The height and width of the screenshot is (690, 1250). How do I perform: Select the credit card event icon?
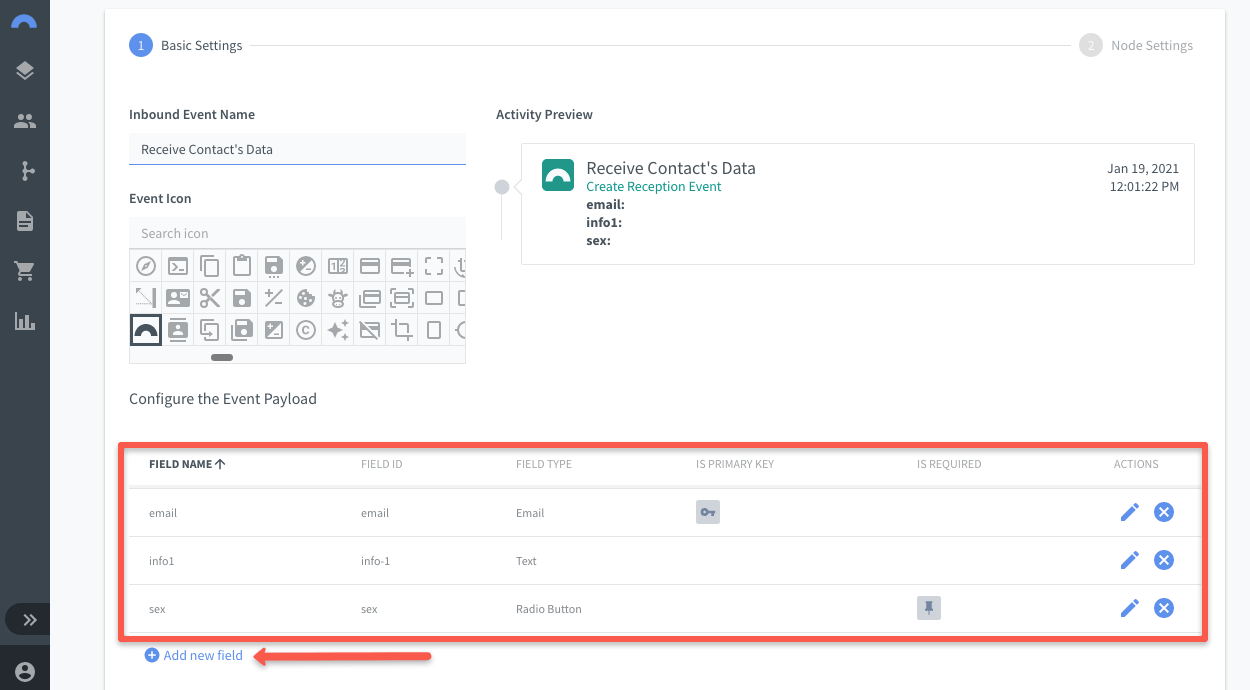pyautogui.click(x=370, y=266)
